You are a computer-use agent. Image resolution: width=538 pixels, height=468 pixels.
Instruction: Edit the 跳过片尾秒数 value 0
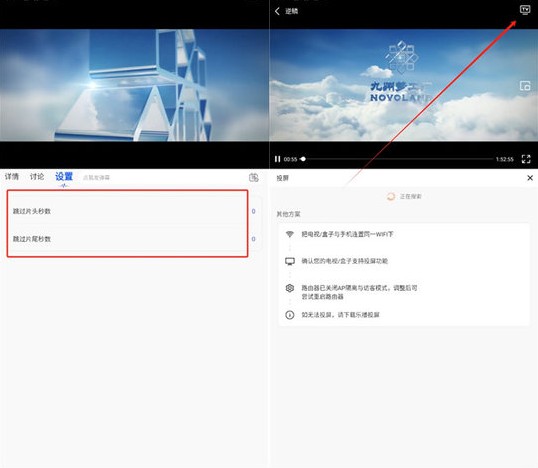click(254, 239)
